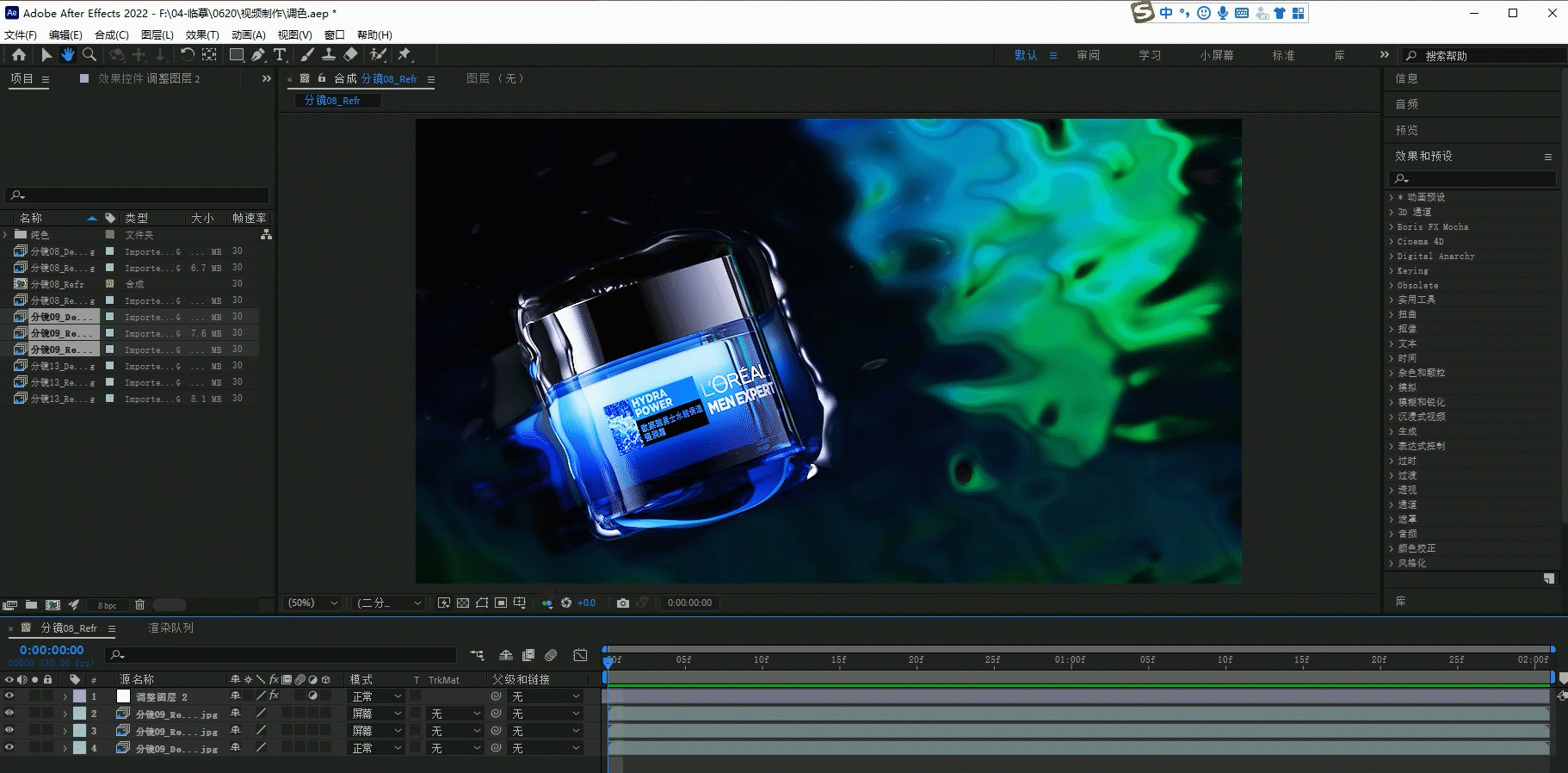Open the 效果(T) menu
The height and width of the screenshot is (773, 1568).
pos(202,35)
